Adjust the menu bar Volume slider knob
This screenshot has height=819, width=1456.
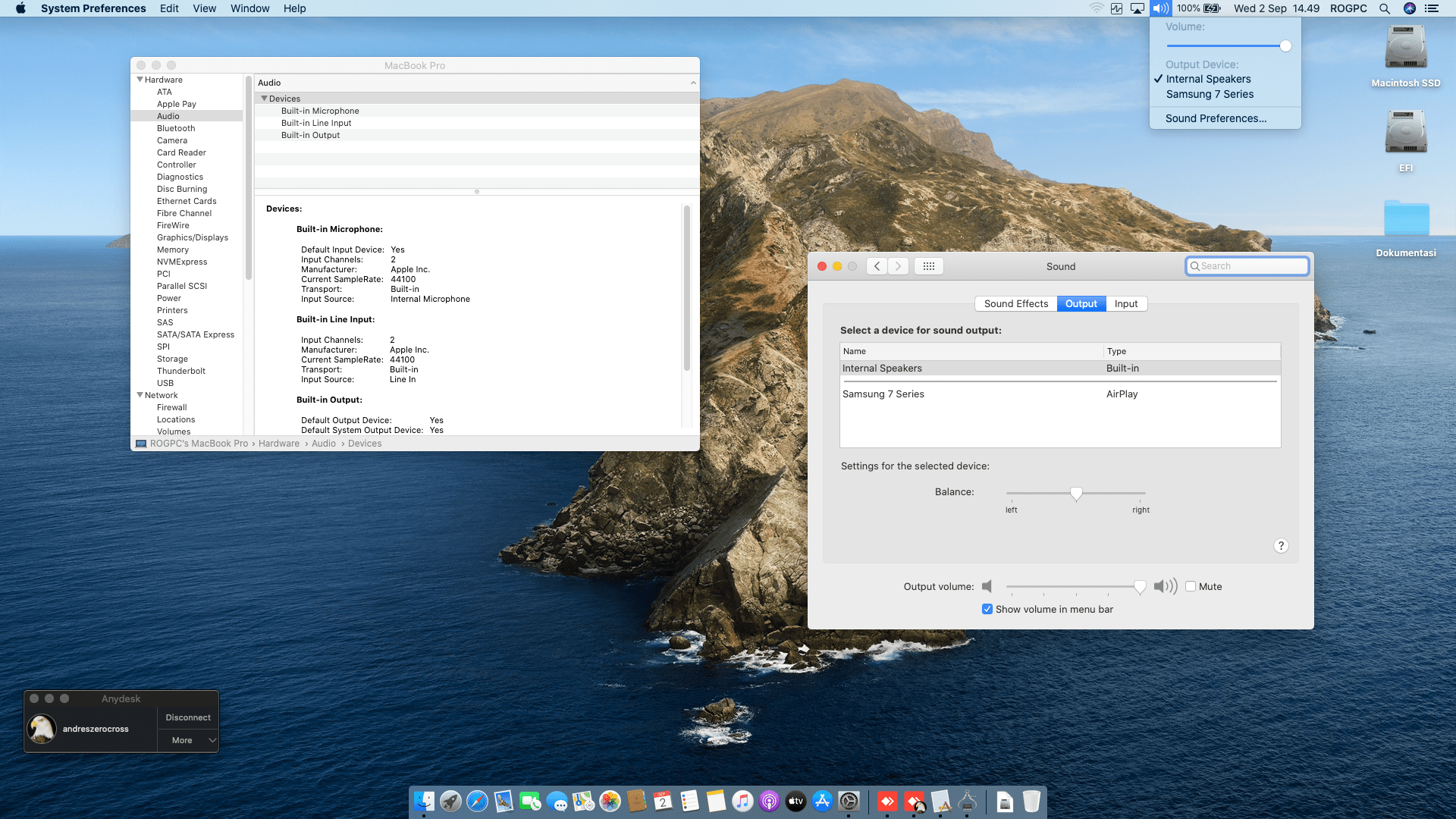coord(1285,46)
